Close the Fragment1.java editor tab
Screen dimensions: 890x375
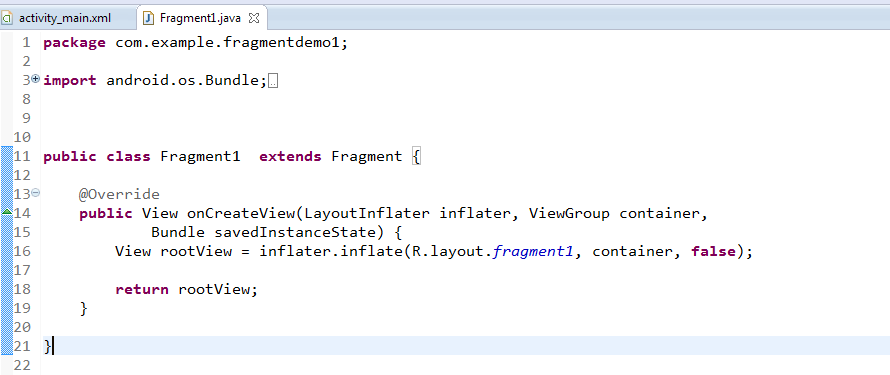[x=254, y=18]
